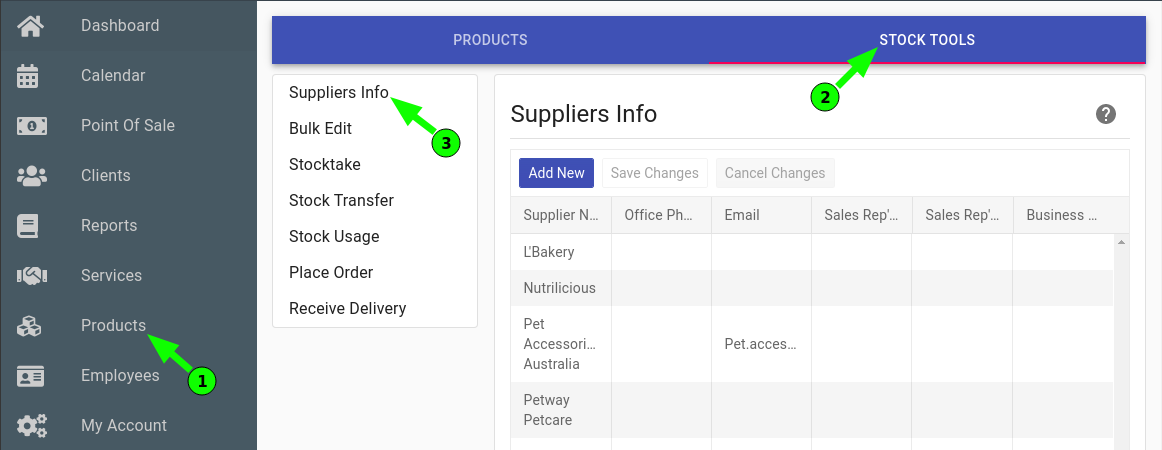Screen dimensions: 1162x450
Task: Switch to the PRODUCTS tab
Action: (490, 40)
